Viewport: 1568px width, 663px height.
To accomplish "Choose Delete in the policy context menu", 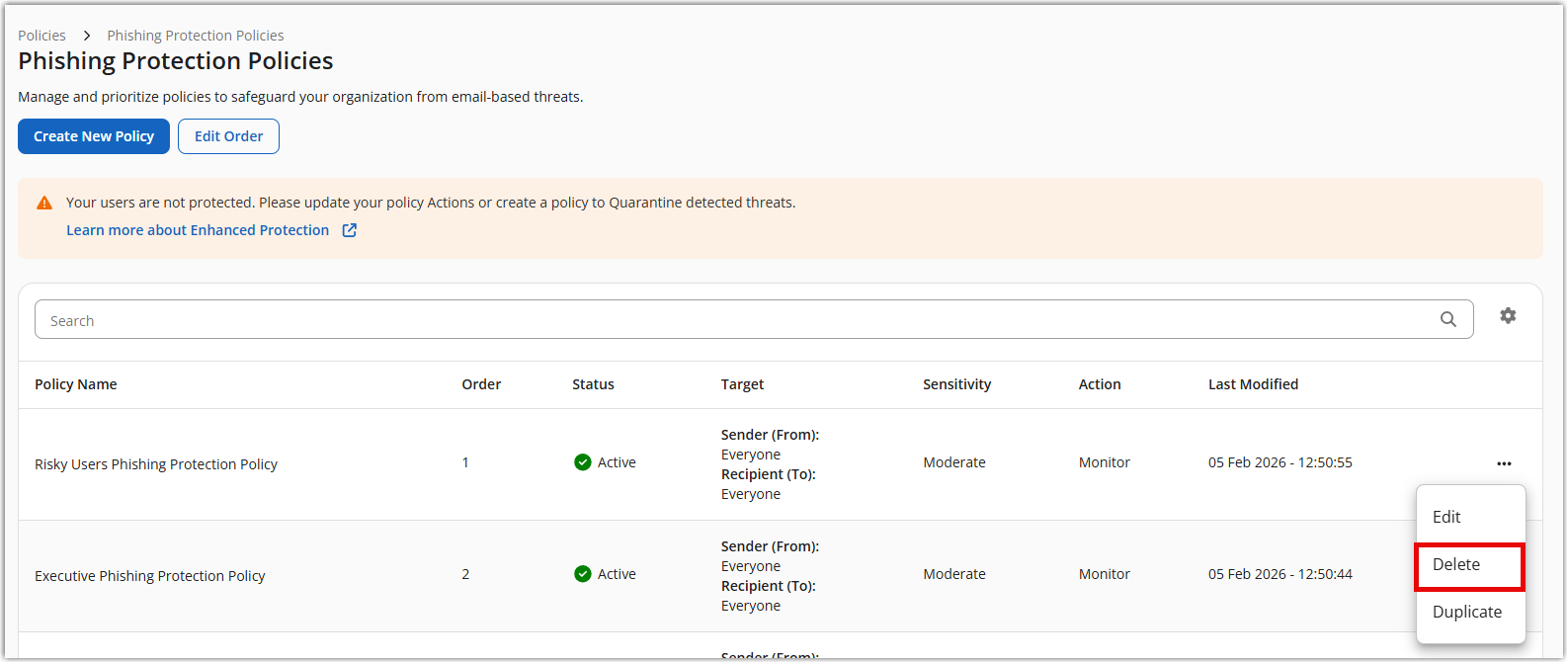I will click(x=1456, y=564).
